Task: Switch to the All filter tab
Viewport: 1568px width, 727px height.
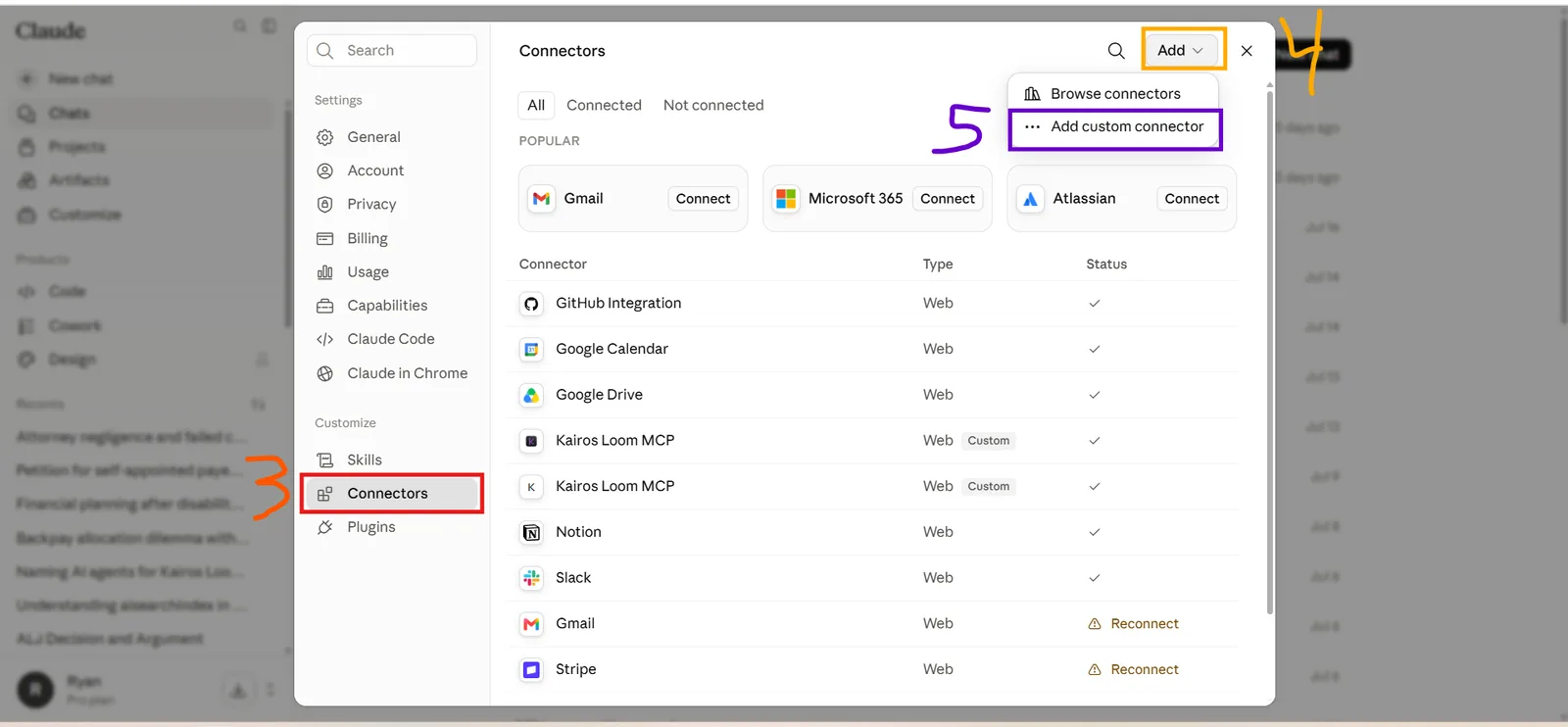Action: pos(536,105)
